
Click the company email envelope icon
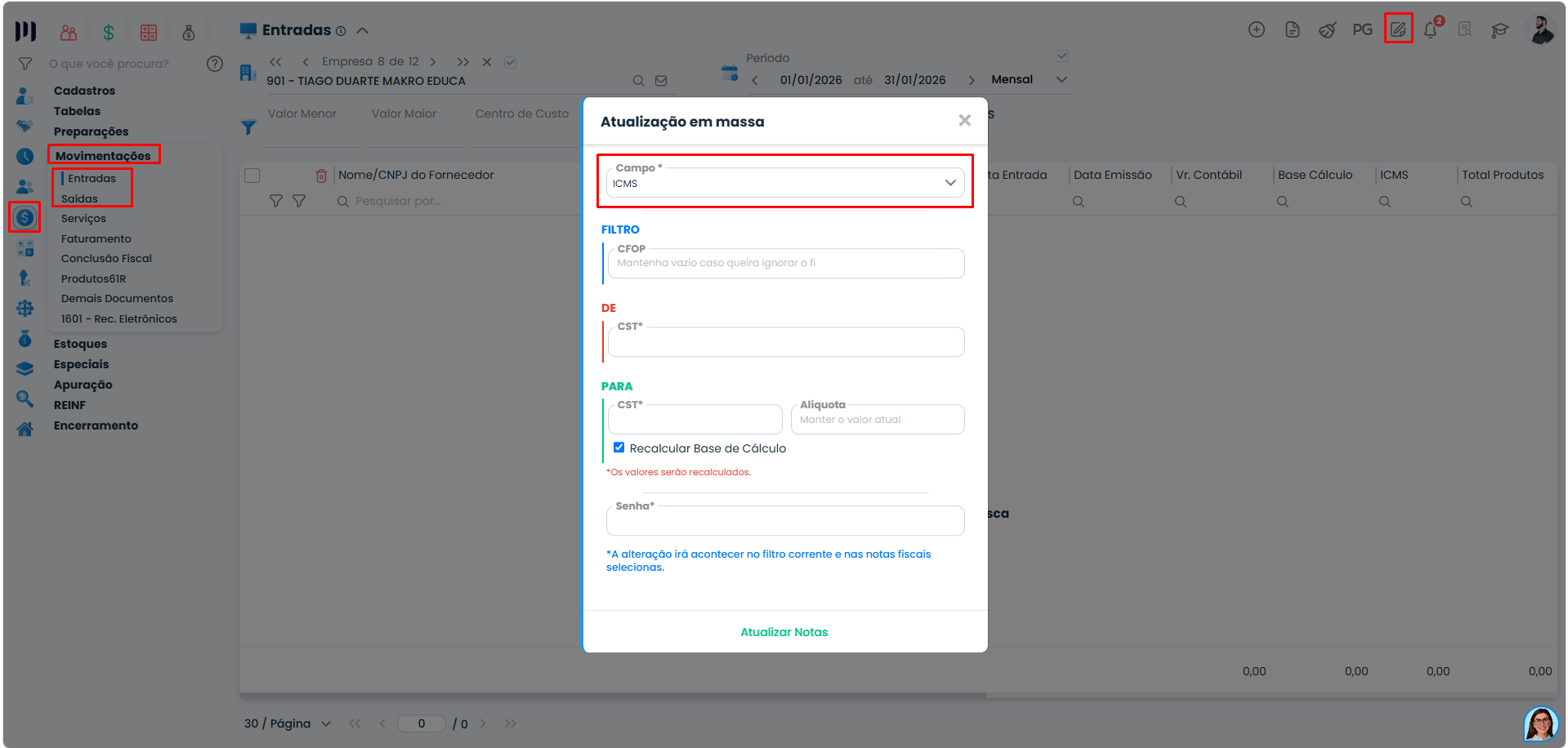[661, 81]
